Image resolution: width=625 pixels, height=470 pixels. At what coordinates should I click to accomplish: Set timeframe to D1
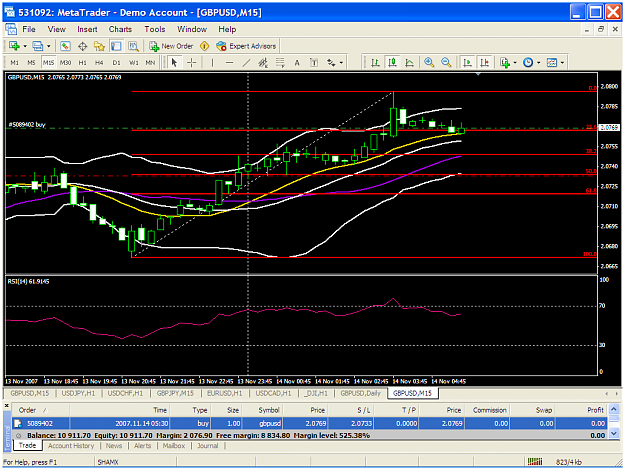(x=116, y=63)
